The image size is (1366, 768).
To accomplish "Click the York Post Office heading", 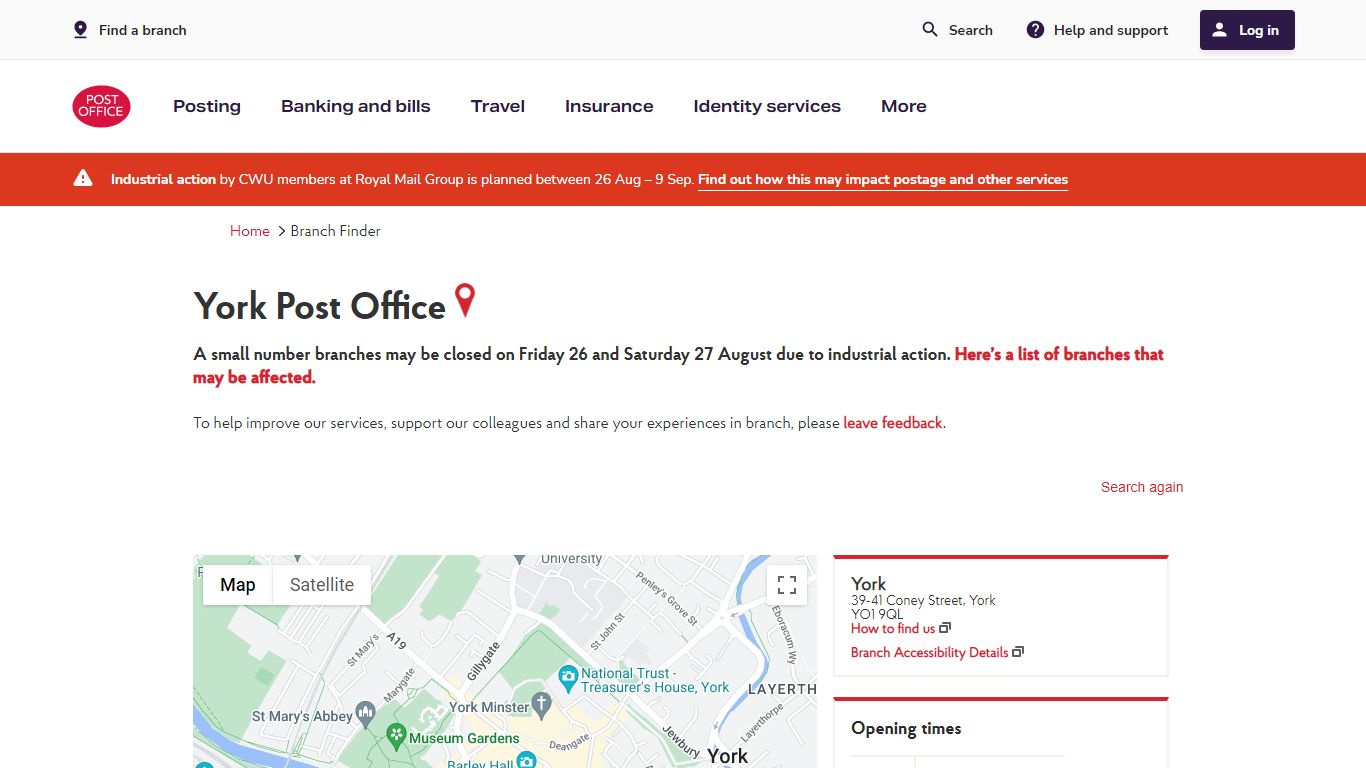I will click(320, 306).
